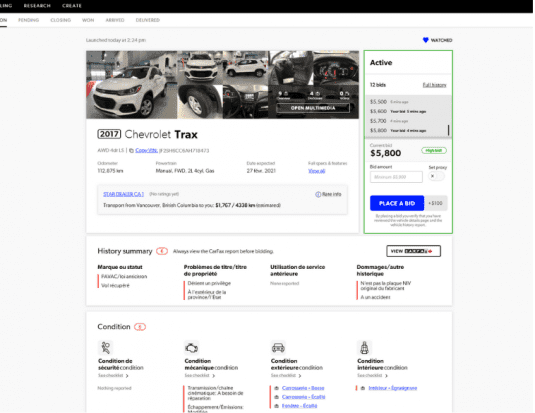Click the exterior condition car icon
Viewport: 535px width, 413px height.
pos(278,348)
